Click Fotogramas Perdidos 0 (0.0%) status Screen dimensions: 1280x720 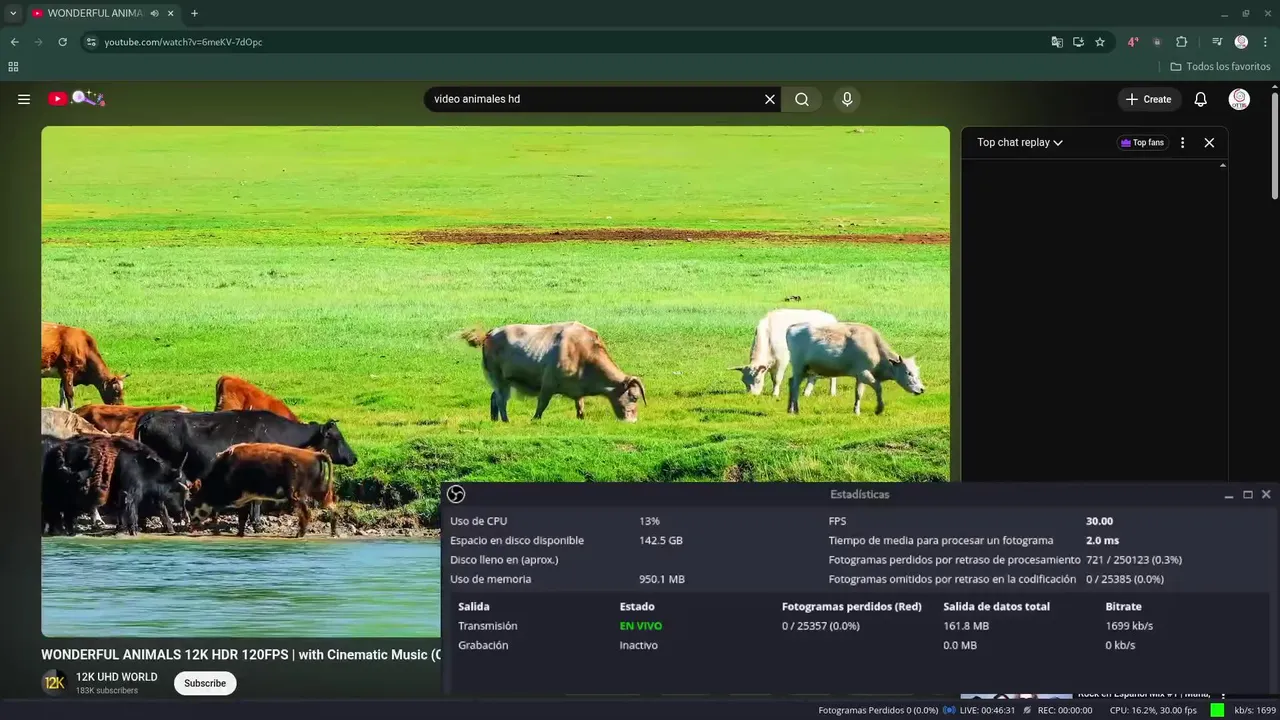[x=878, y=710]
